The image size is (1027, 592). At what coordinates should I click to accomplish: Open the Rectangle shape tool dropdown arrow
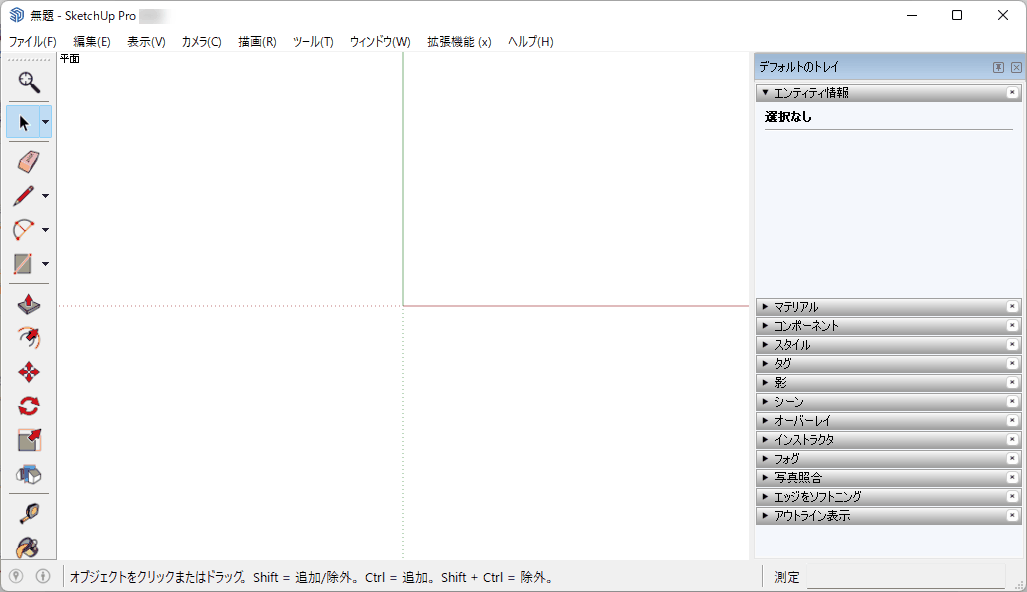coord(45,264)
